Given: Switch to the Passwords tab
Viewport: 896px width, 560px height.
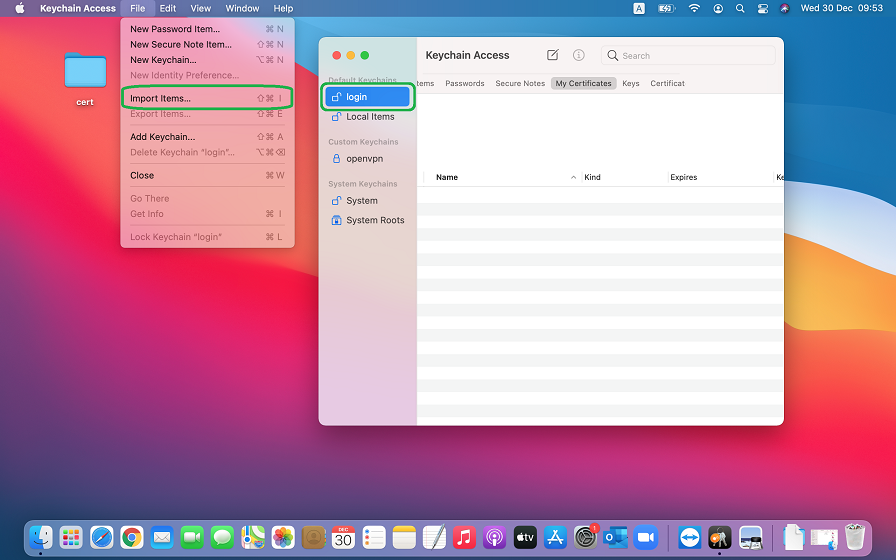Looking at the screenshot, I should tap(465, 84).
